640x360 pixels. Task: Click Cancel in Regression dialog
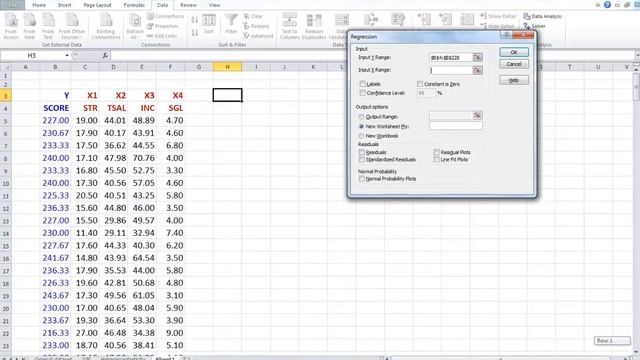coord(514,64)
